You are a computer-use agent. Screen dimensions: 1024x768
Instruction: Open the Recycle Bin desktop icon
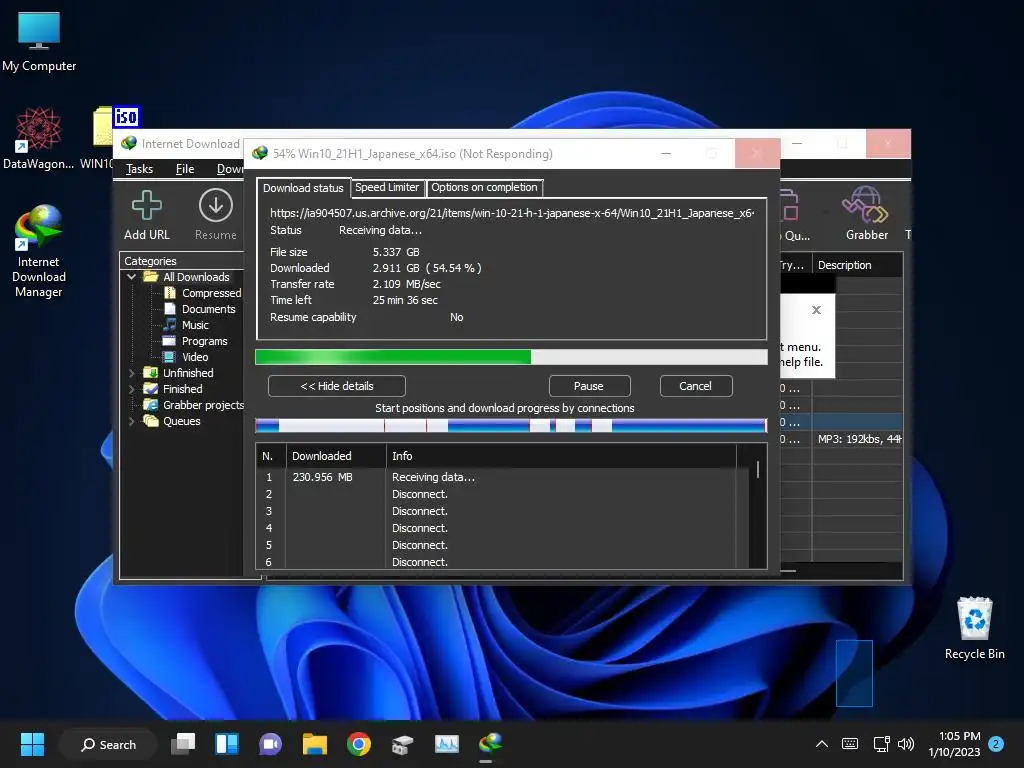pos(974,628)
